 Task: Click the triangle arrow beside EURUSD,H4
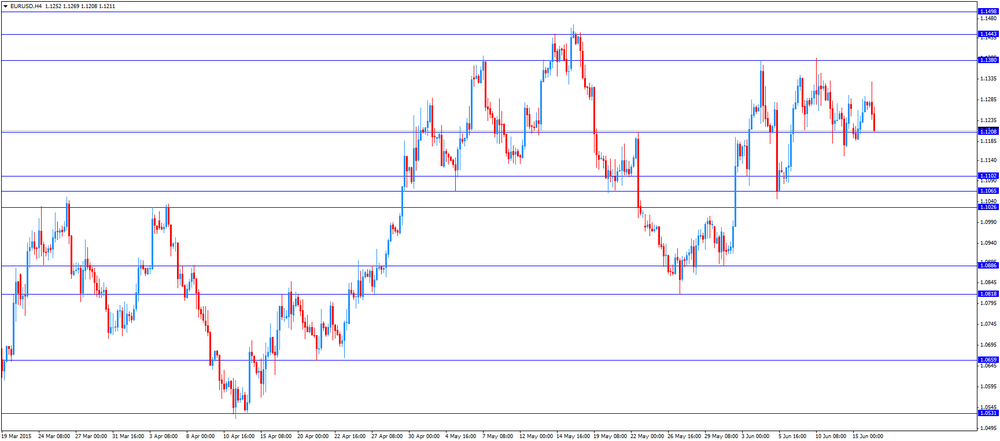point(5,6)
